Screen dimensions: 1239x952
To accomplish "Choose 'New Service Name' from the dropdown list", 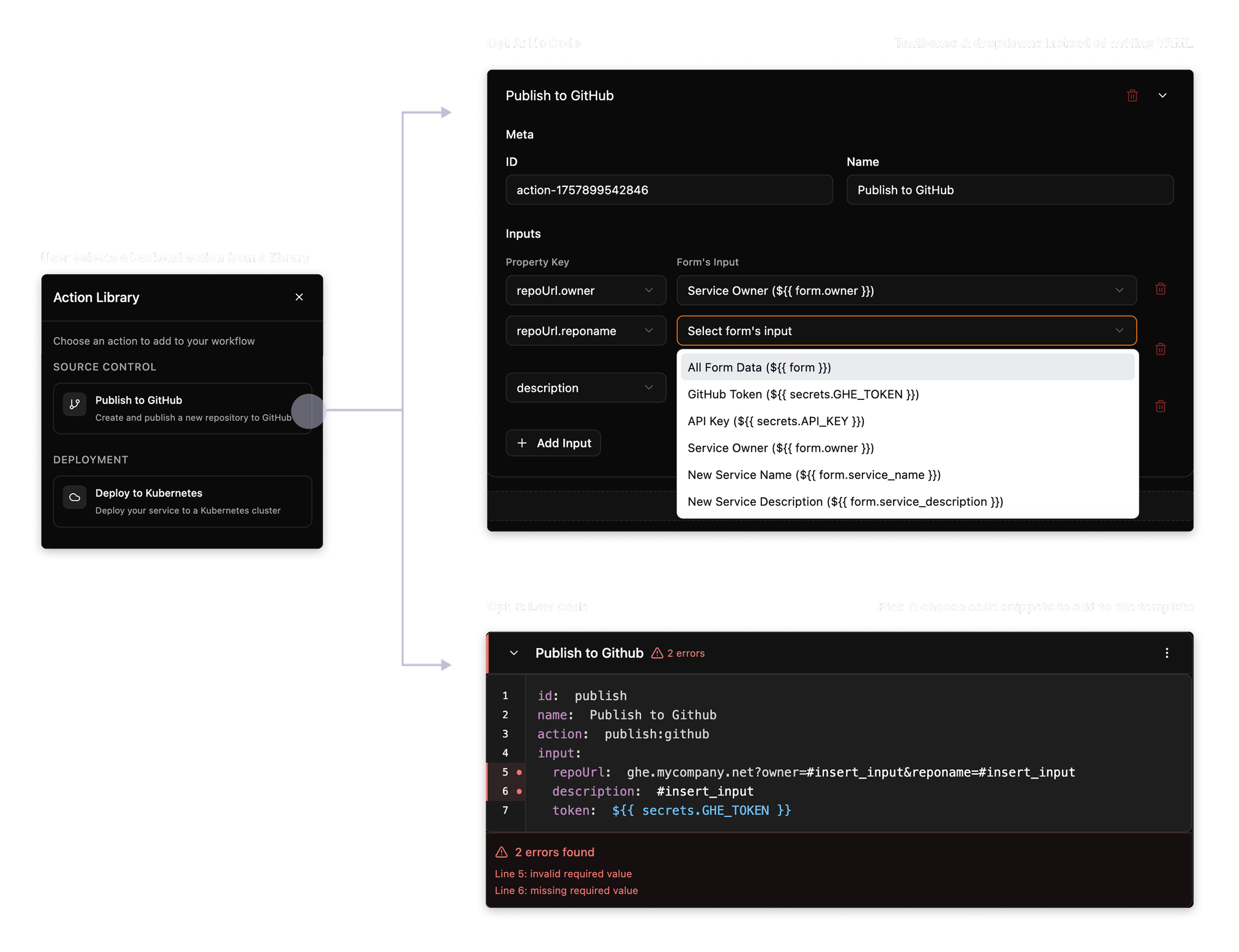I will pos(907,475).
